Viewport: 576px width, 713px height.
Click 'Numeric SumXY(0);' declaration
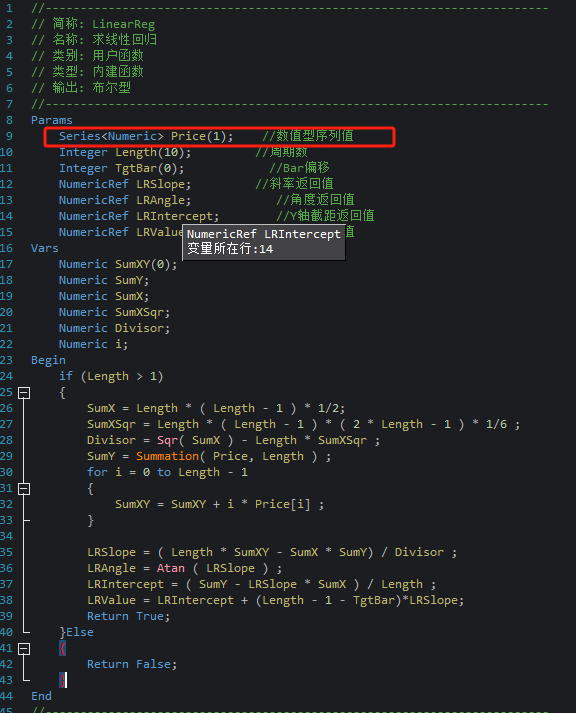[118, 264]
